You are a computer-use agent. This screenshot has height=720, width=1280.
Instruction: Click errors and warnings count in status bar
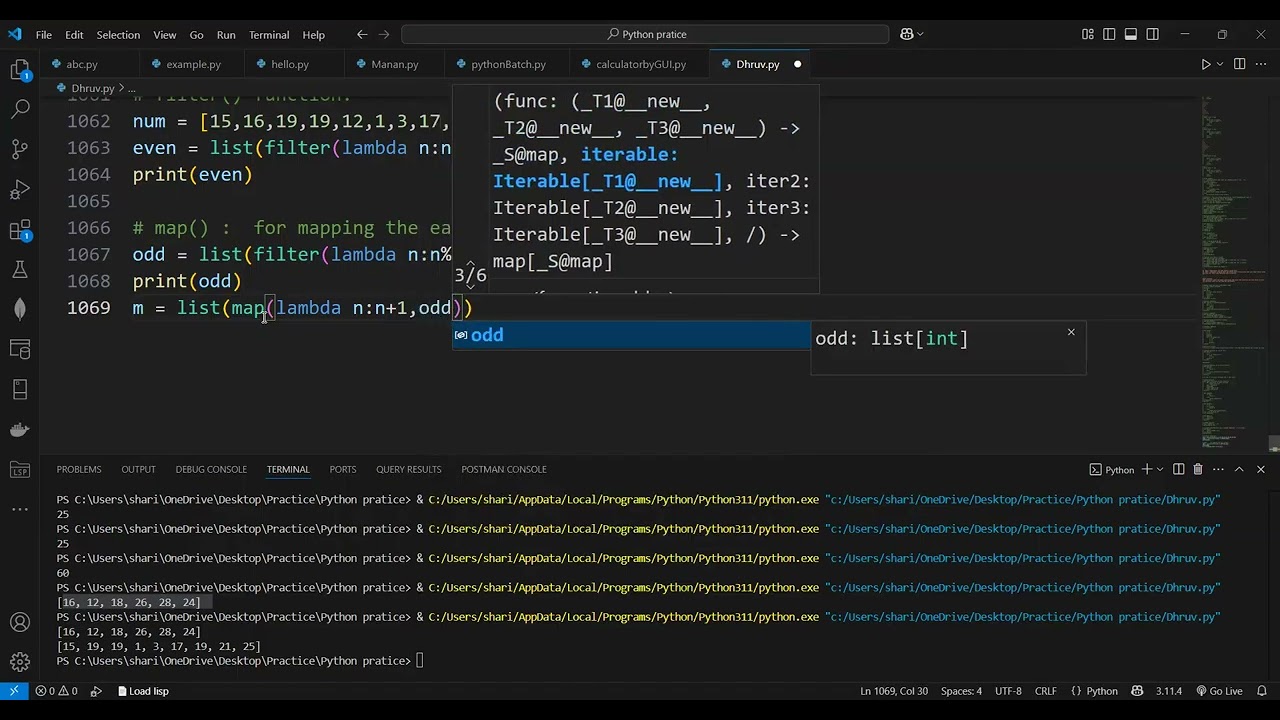(x=56, y=691)
